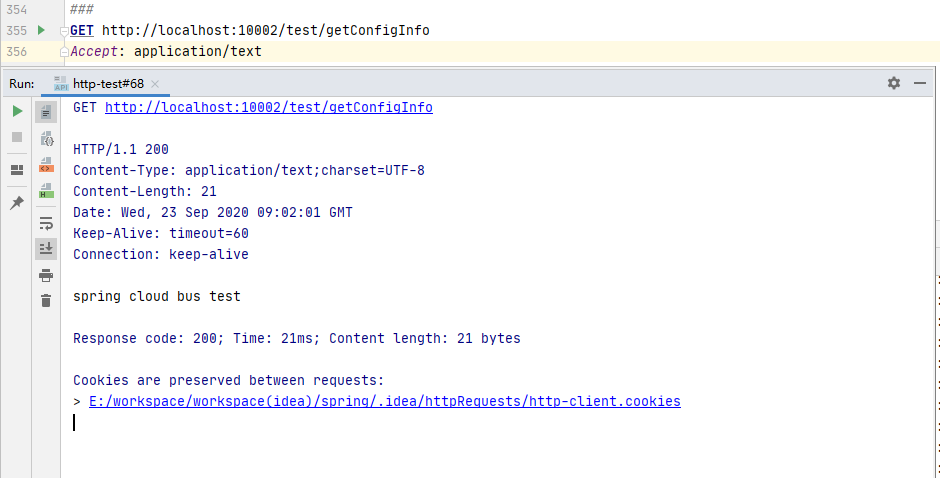Select the plain text response view
The height and width of the screenshot is (478, 940).
coord(46,112)
